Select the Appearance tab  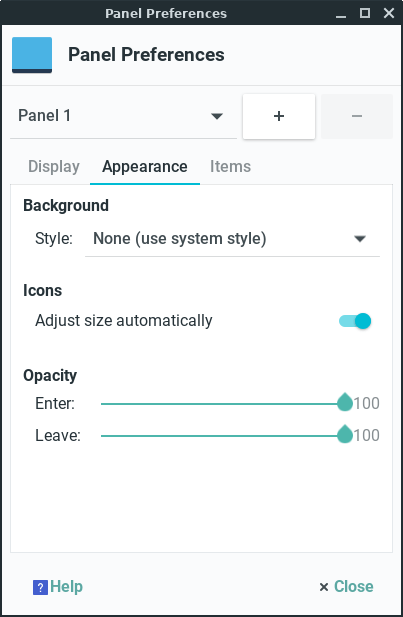pos(145,167)
